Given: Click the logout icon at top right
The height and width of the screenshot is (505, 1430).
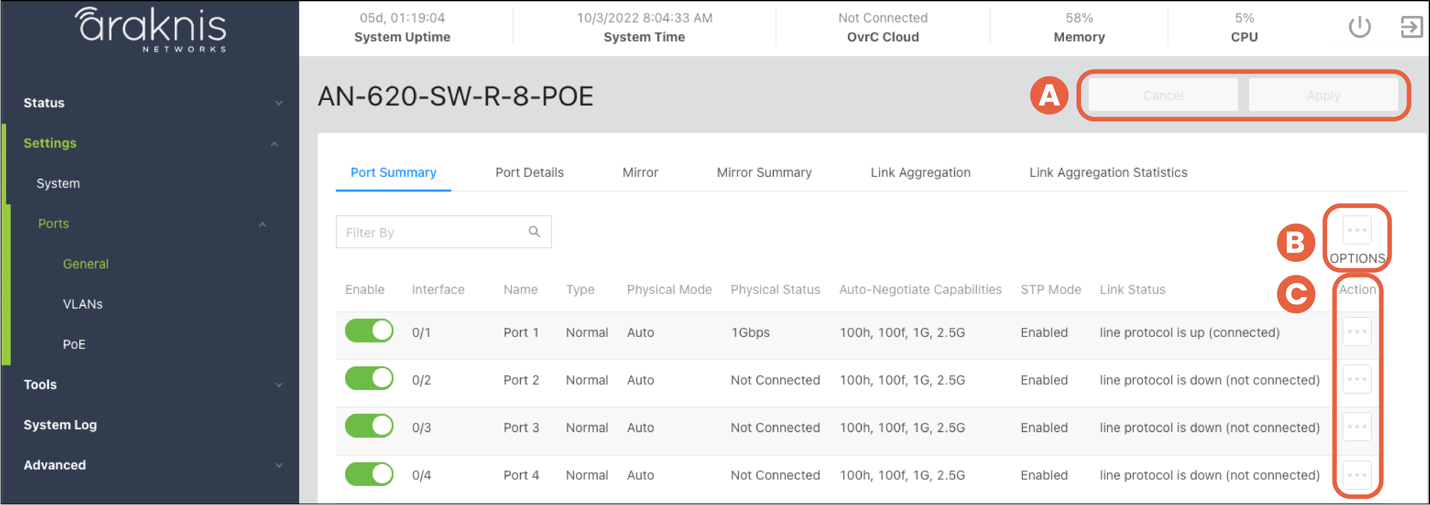Looking at the screenshot, I should (1411, 27).
